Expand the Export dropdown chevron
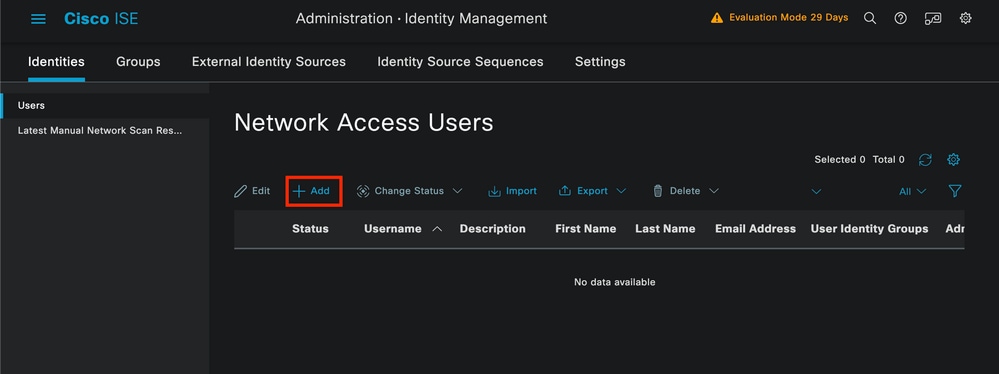Image resolution: width=999 pixels, height=374 pixels. [621, 191]
